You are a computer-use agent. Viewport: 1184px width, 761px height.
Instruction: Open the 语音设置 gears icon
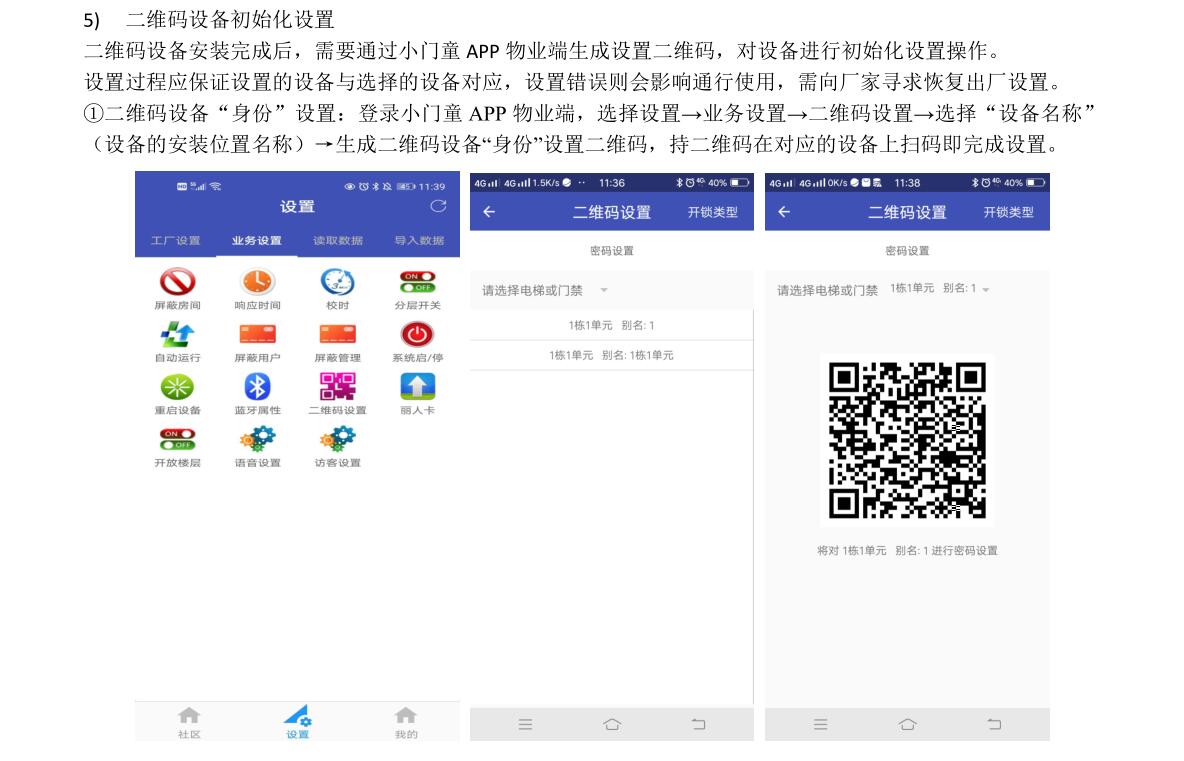(257, 439)
